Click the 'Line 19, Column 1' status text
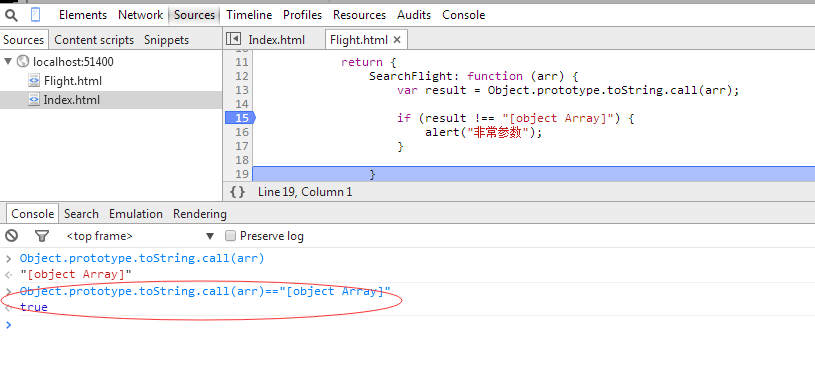Image resolution: width=815 pixels, height=380 pixels. [x=305, y=192]
